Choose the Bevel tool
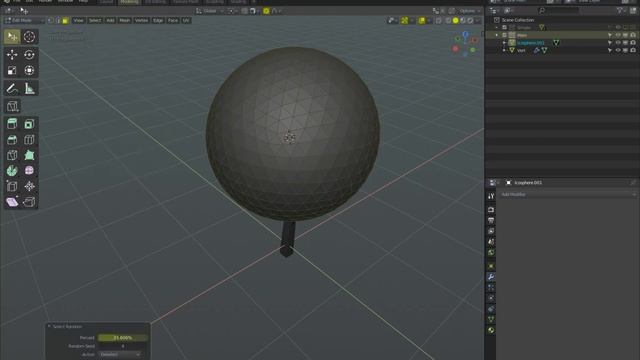Image resolution: width=640 pixels, height=360 pixels. pyautogui.click(x=12, y=140)
